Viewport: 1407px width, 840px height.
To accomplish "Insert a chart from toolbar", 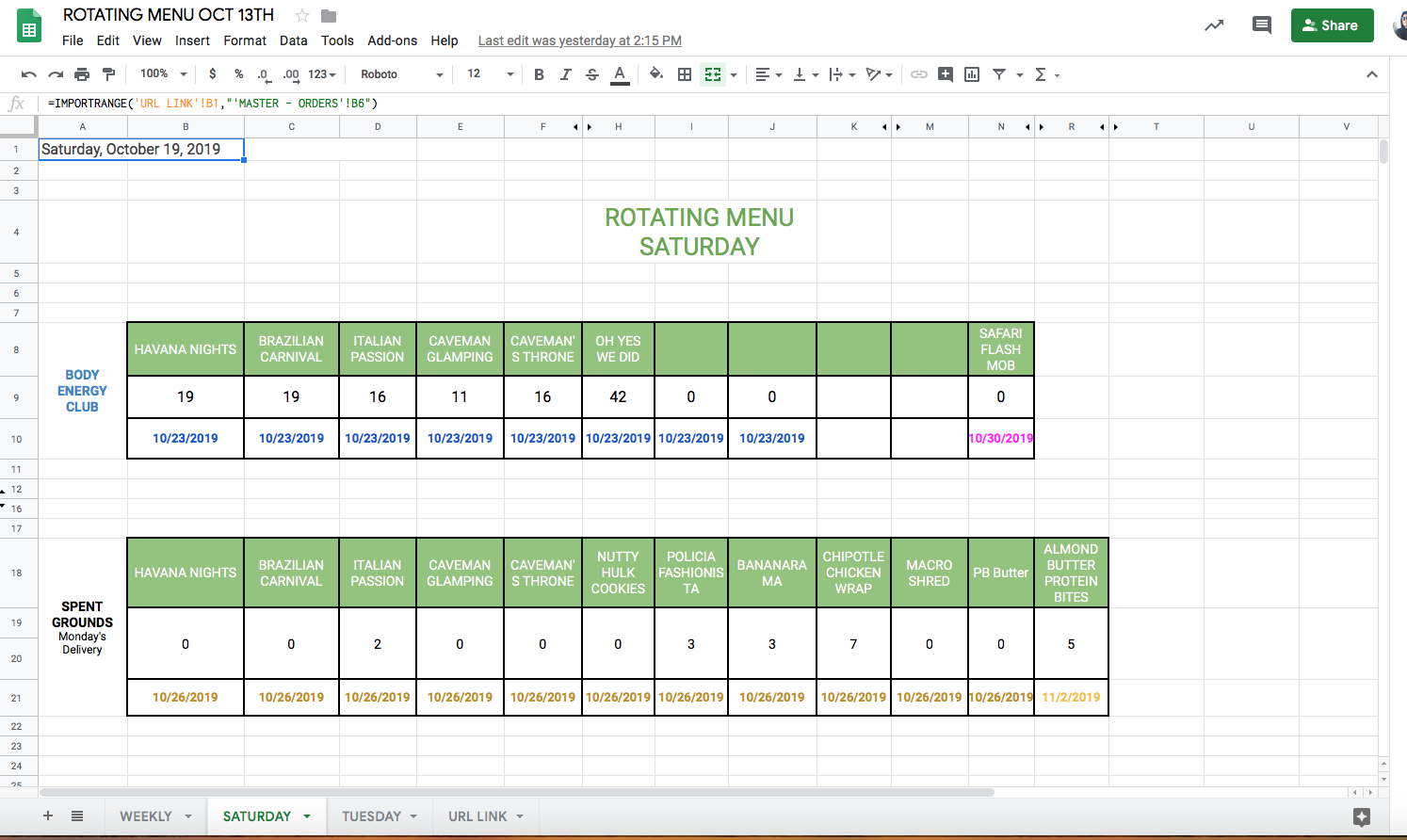I will point(972,74).
